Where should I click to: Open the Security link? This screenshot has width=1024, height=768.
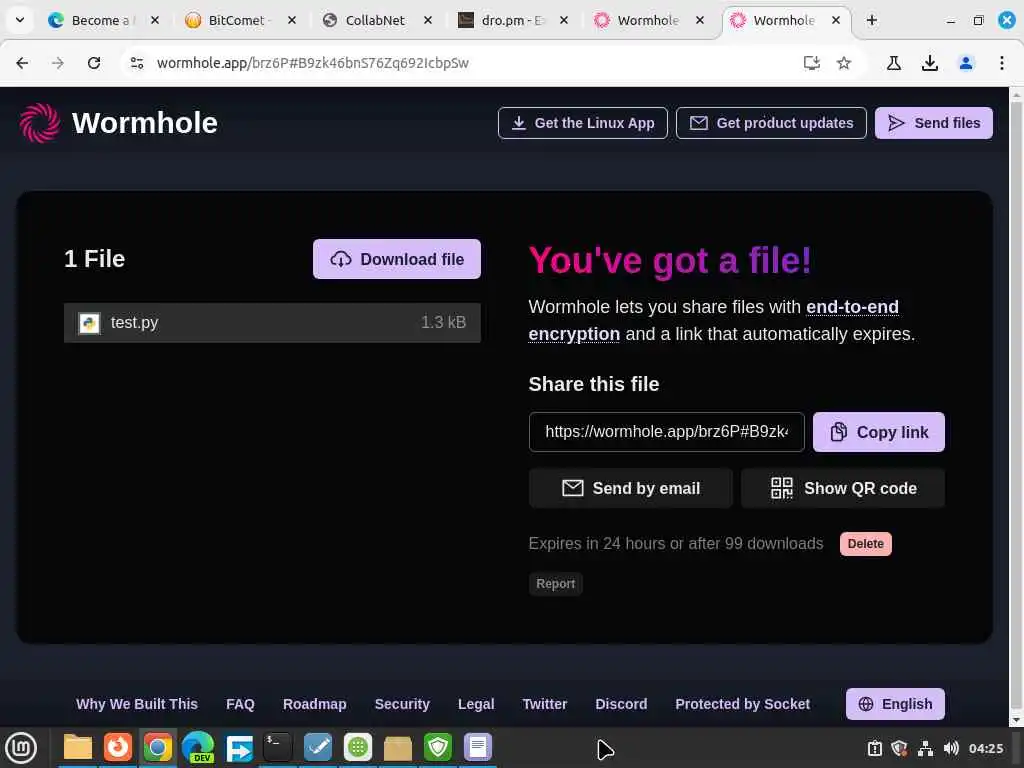click(x=402, y=704)
